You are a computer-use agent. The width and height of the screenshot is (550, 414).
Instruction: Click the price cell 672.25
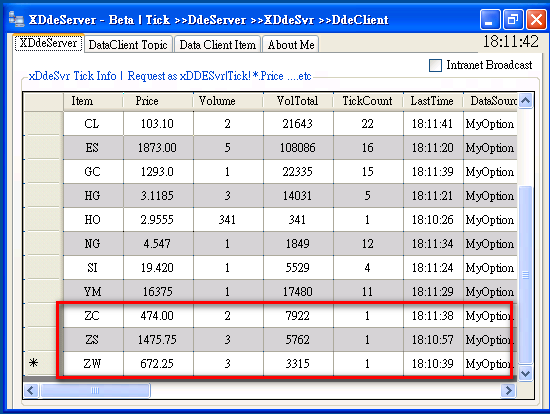point(158,363)
